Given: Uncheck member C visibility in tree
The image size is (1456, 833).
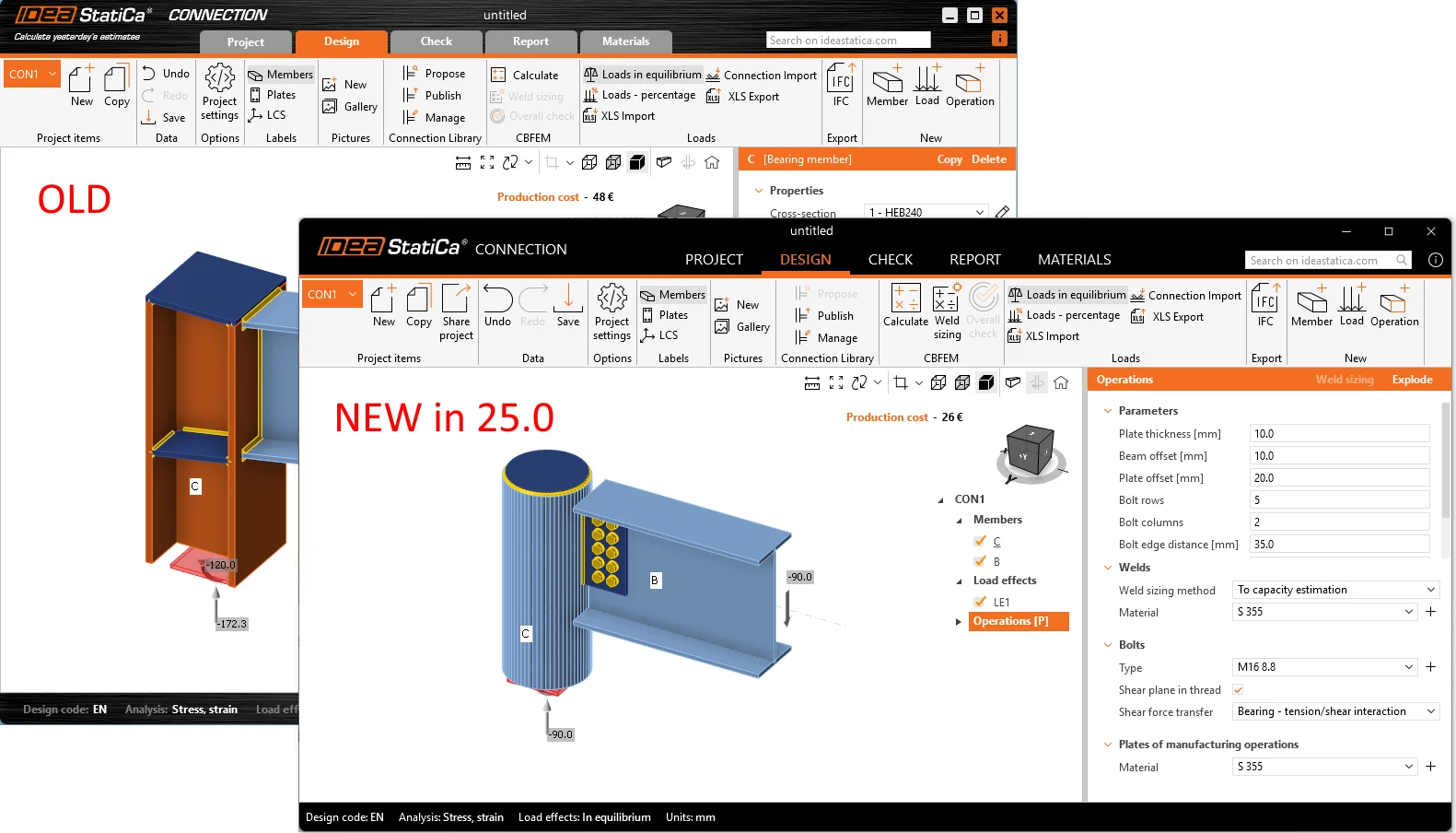Looking at the screenshot, I should (x=980, y=542).
